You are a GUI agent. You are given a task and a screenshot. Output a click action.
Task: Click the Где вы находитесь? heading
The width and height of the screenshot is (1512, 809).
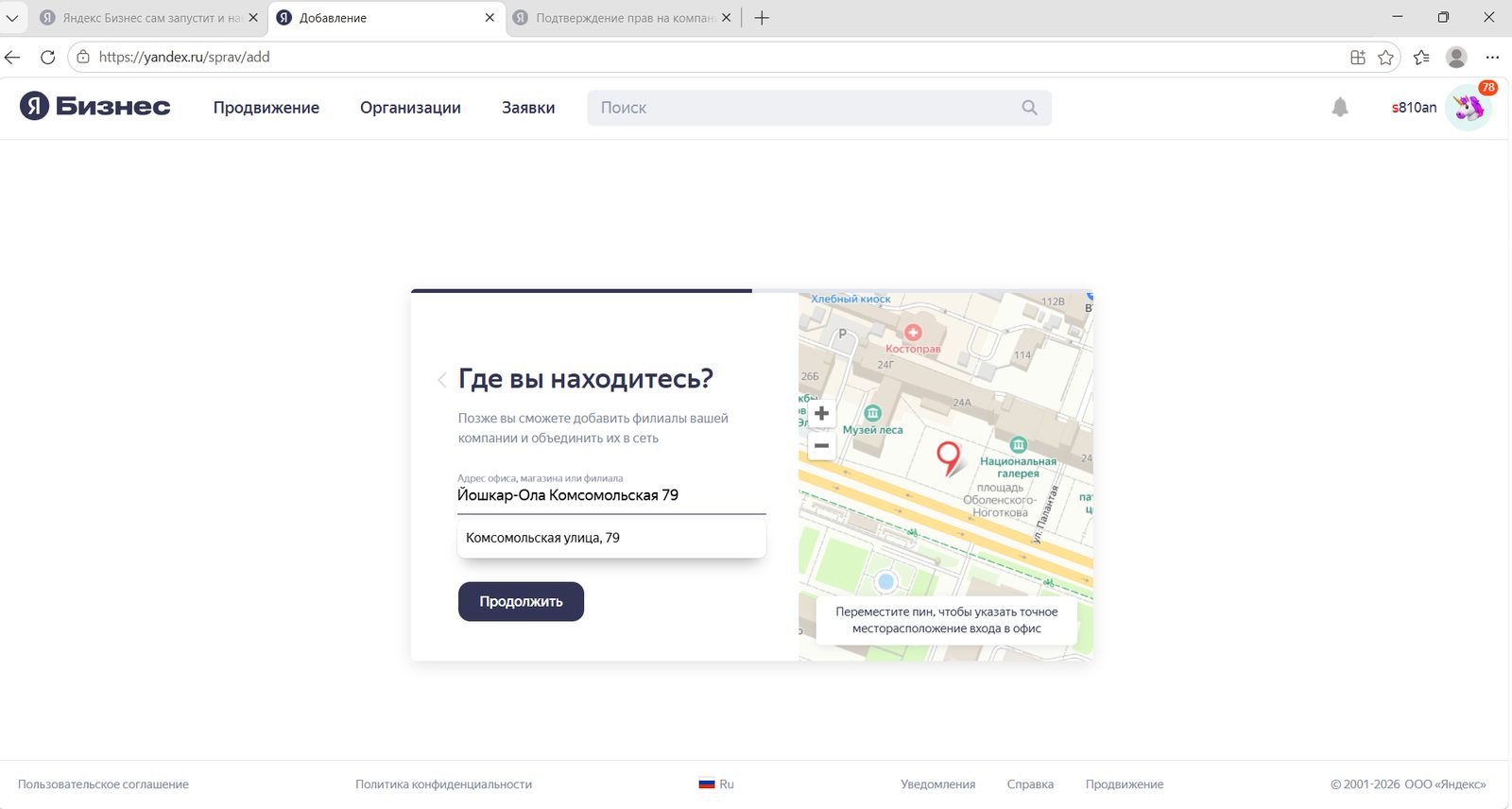[x=586, y=379]
